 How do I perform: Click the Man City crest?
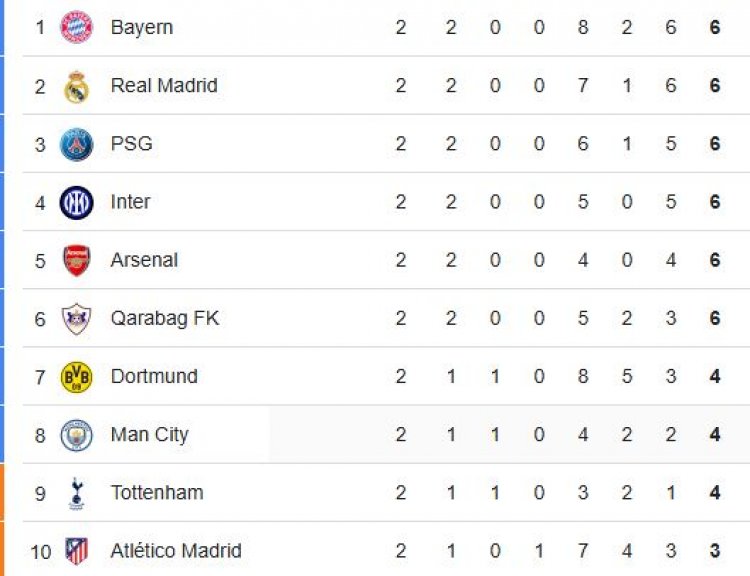77,435
